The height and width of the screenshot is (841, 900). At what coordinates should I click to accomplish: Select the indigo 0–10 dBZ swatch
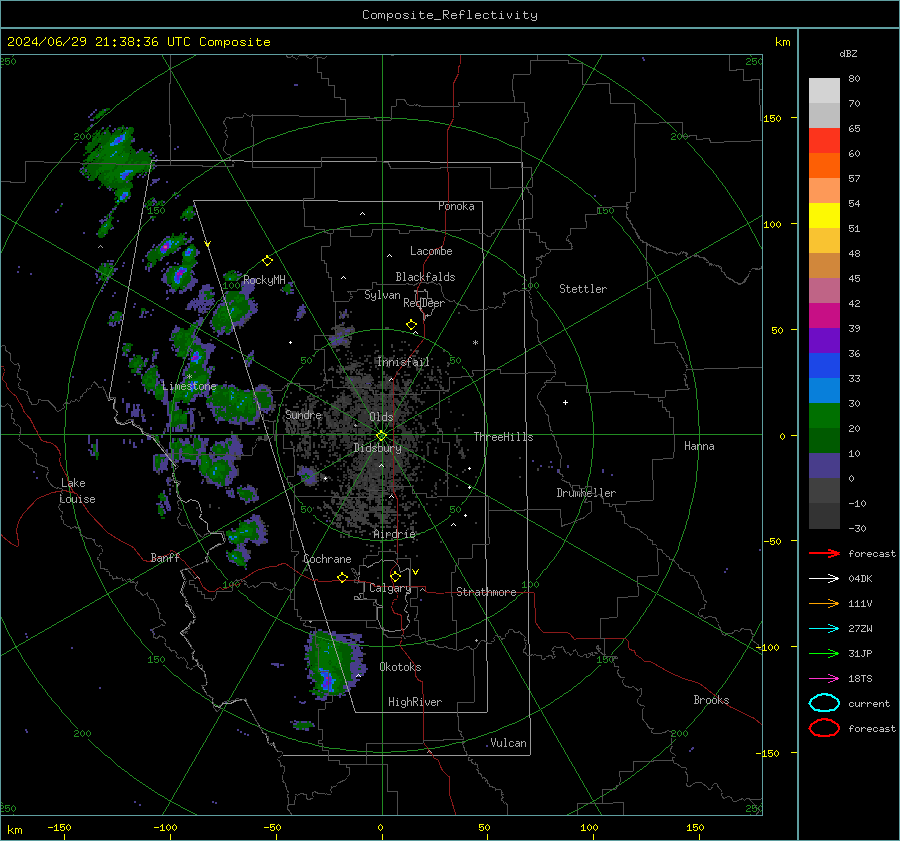point(824,466)
